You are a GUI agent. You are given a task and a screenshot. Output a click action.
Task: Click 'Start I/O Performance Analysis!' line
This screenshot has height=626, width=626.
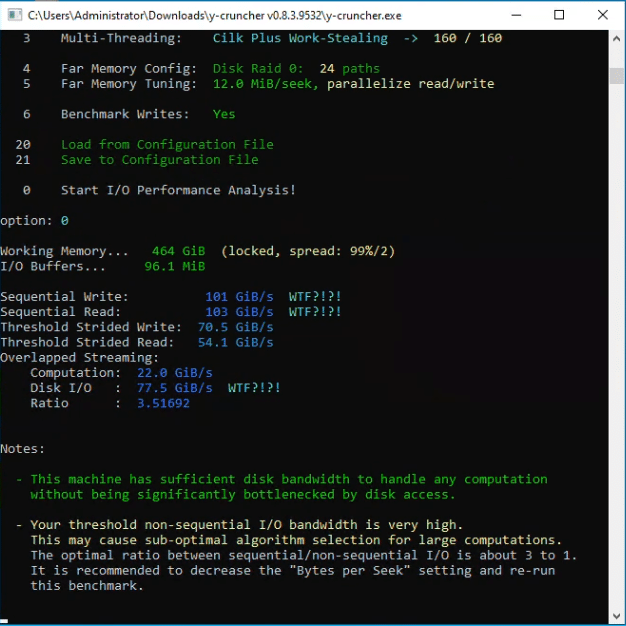[178, 190]
